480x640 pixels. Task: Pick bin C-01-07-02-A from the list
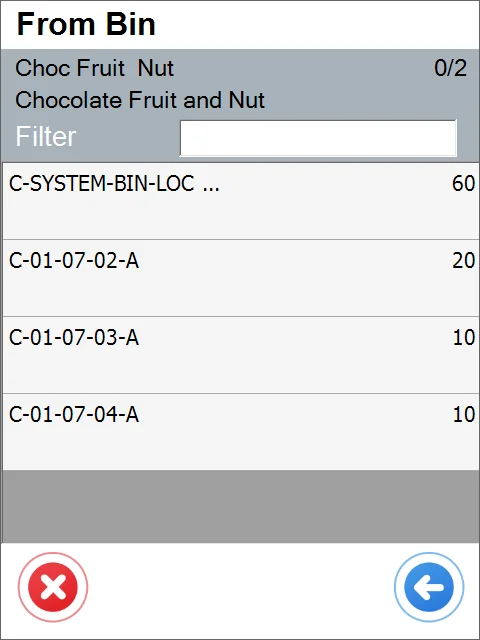[x=240, y=278]
